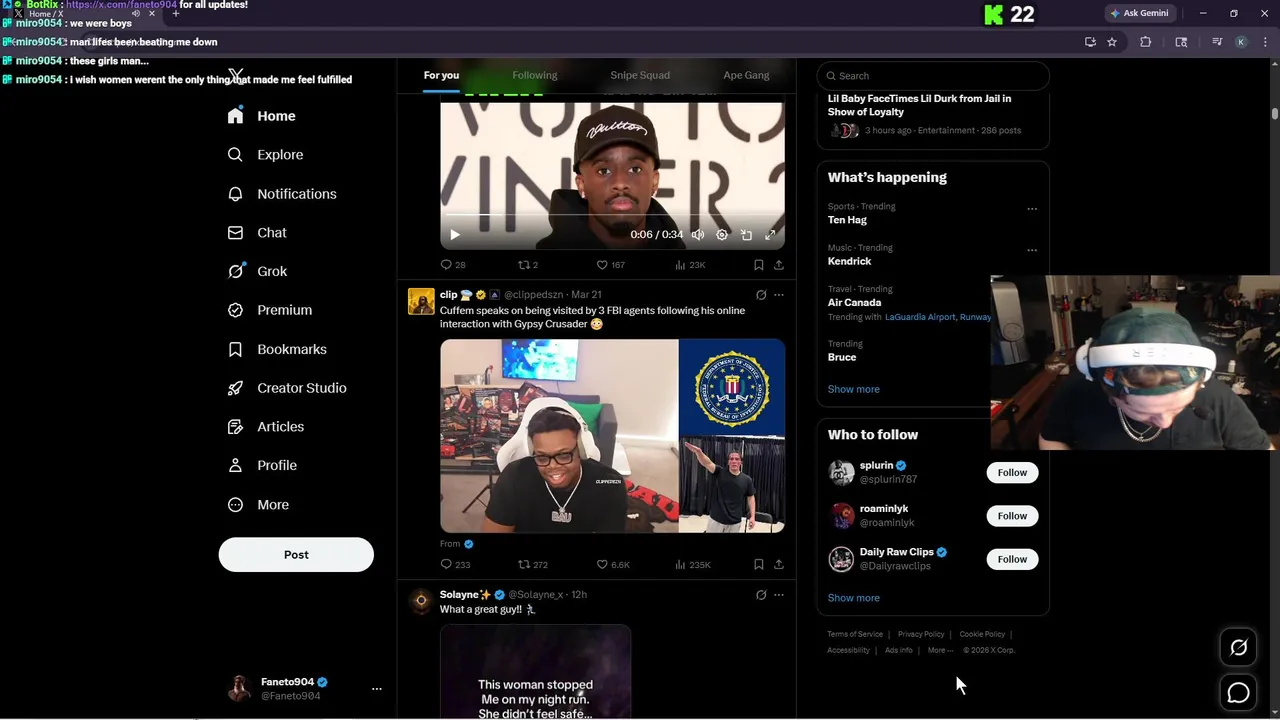Reply to the clip post (233 replies)
1280x720 pixels.
(x=455, y=565)
